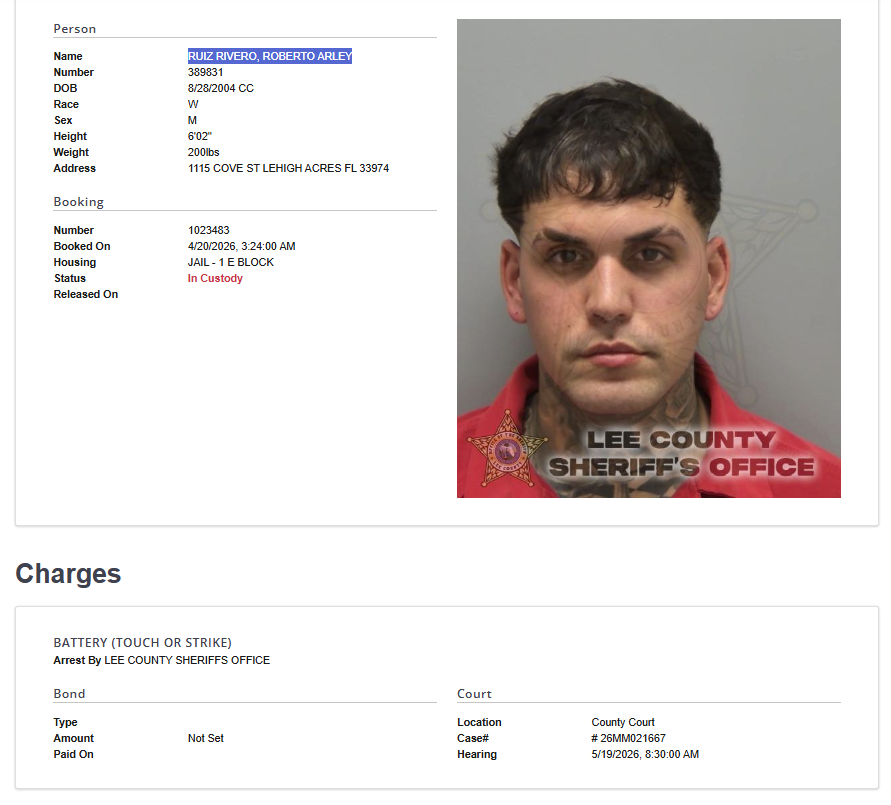
Task: Click the highlighted inmate name text
Action: coord(270,56)
